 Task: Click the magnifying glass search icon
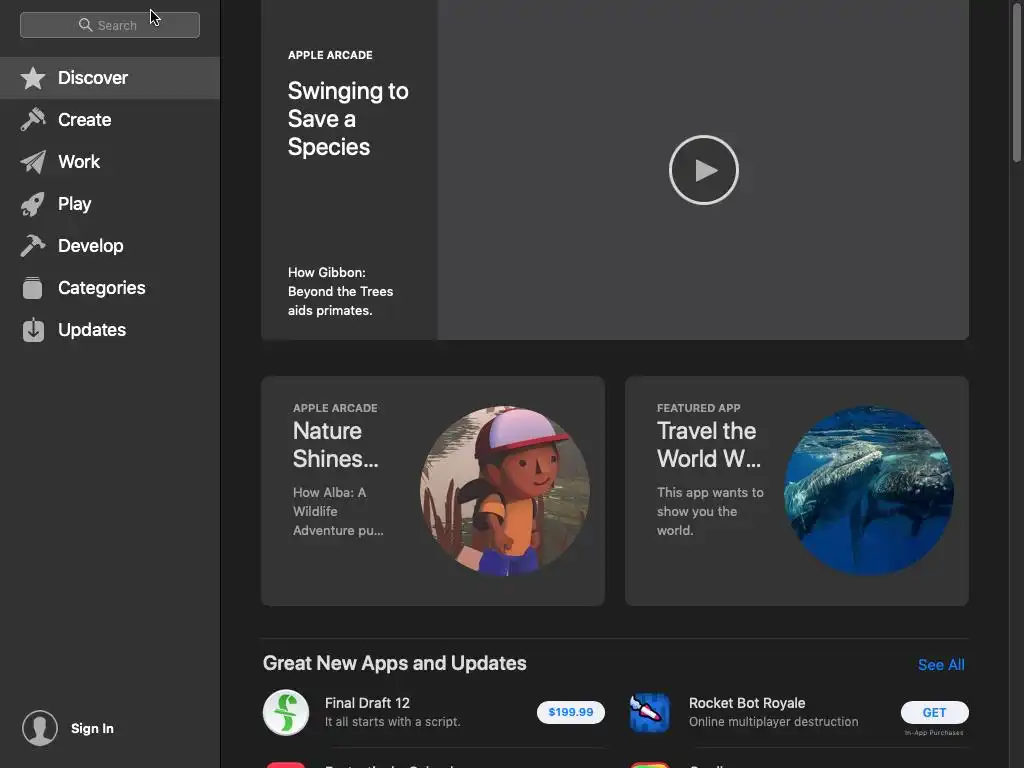point(86,25)
